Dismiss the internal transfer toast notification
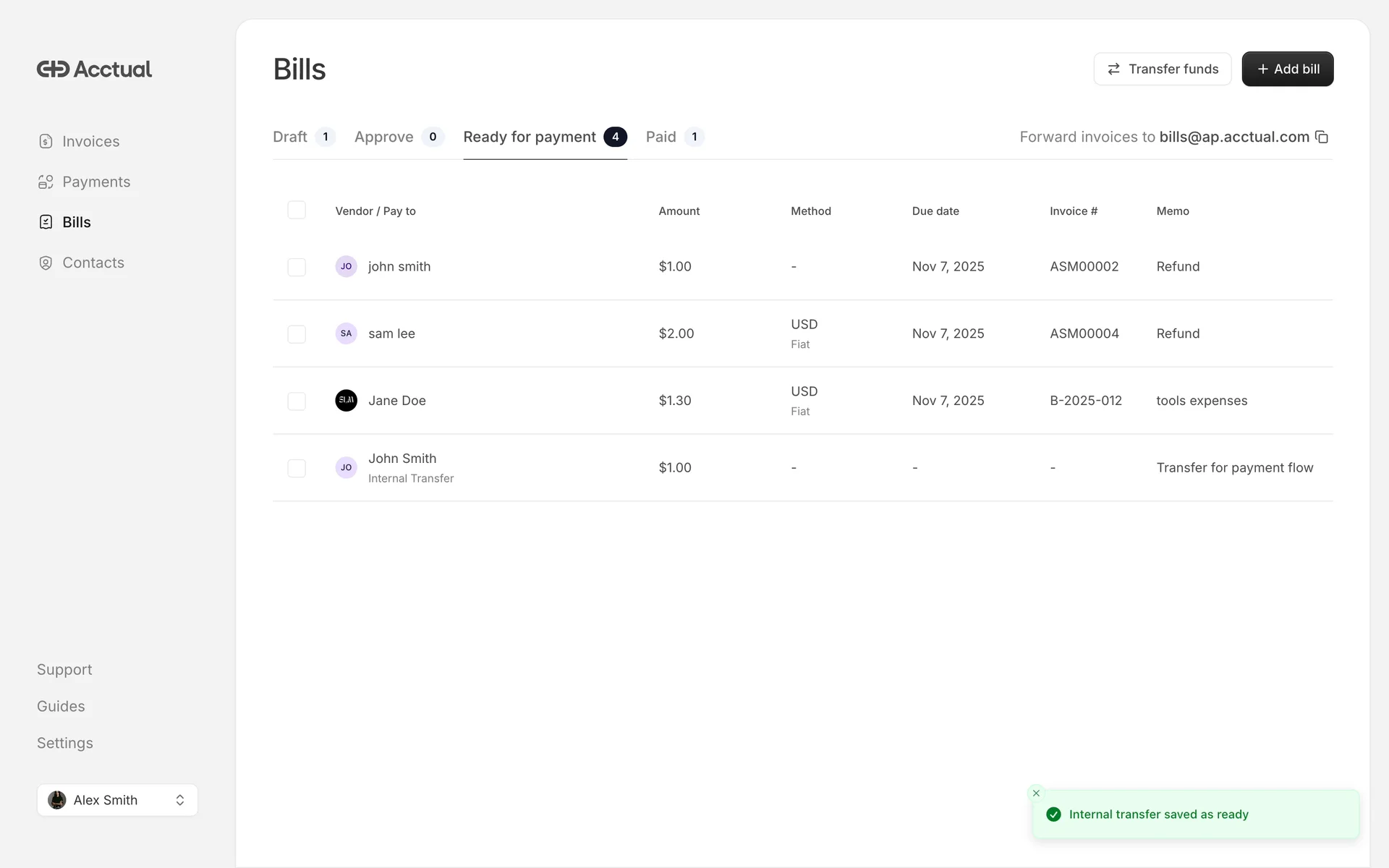The height and width of the screenshot is (868, 1389). pos(1036,793)
